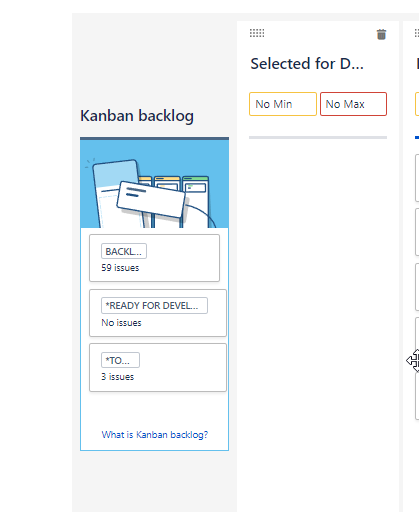Click the partially visible drag handle of the next column
Image resolution: width=419 pixels, height=512 pixels.
pos(417,33)
